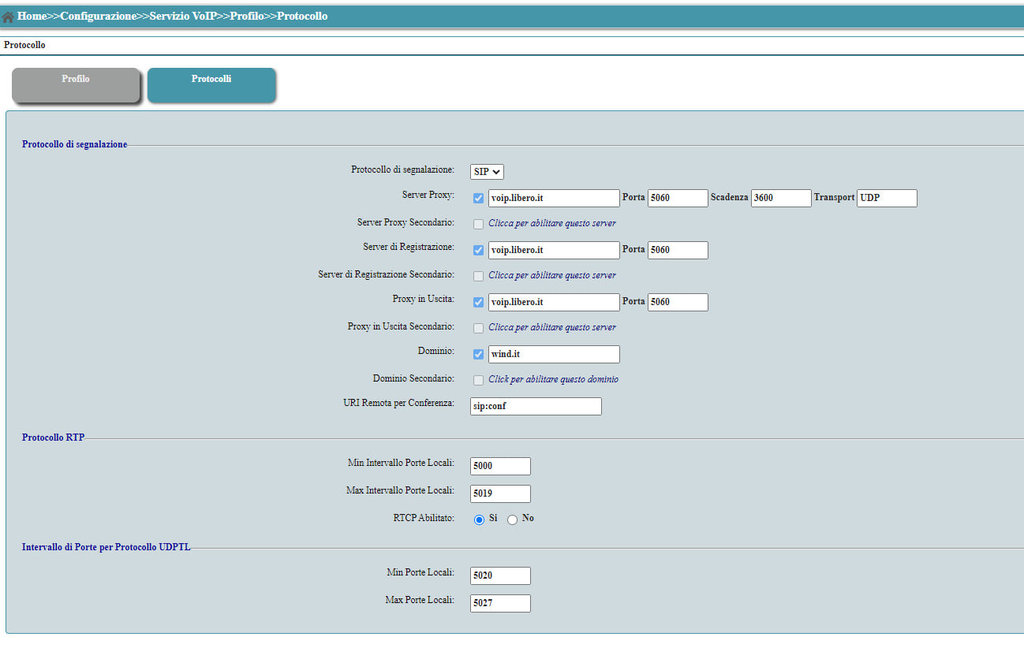Click Server di Registrazione Secondario enable text

click(x=552, y=276)
